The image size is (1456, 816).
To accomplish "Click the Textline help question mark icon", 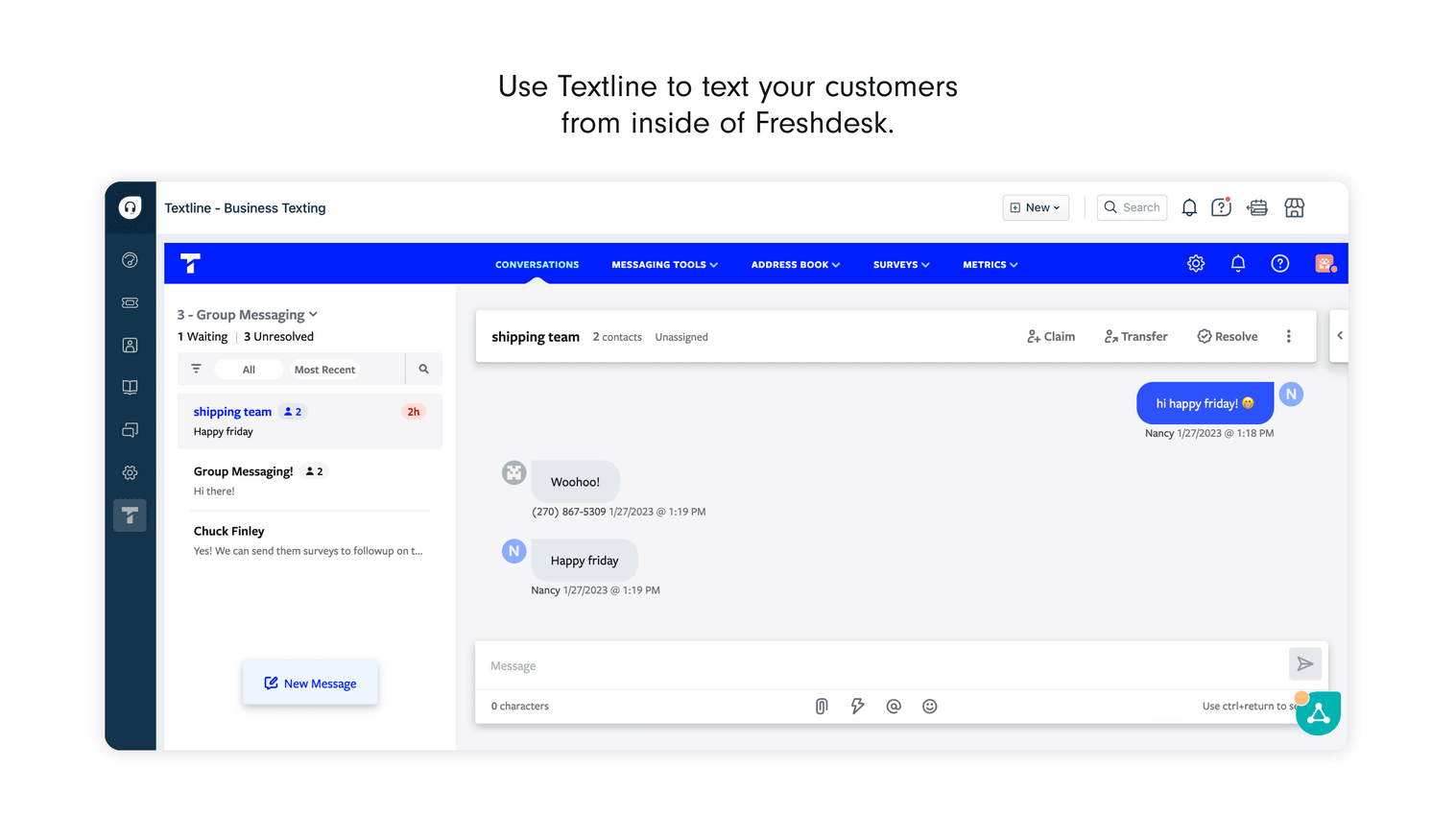I will (x=1279, y=264).
